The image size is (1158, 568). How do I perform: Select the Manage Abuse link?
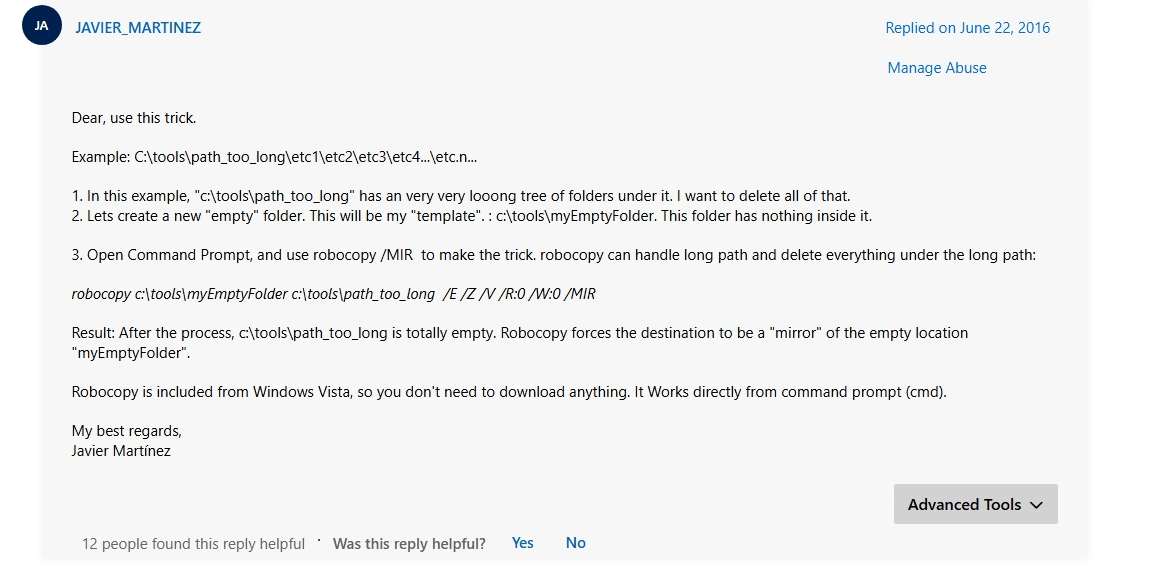936,68
